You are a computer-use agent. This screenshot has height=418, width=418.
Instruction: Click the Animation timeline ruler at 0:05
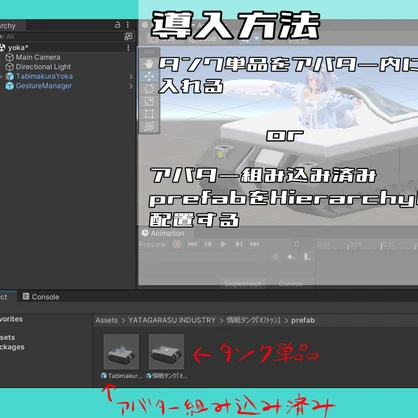[356, 245]
